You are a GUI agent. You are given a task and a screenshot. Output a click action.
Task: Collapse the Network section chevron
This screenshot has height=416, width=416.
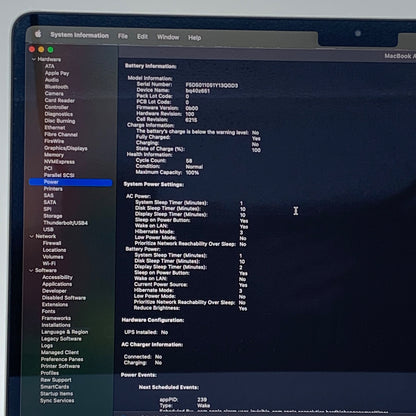[x=32, y=236]
